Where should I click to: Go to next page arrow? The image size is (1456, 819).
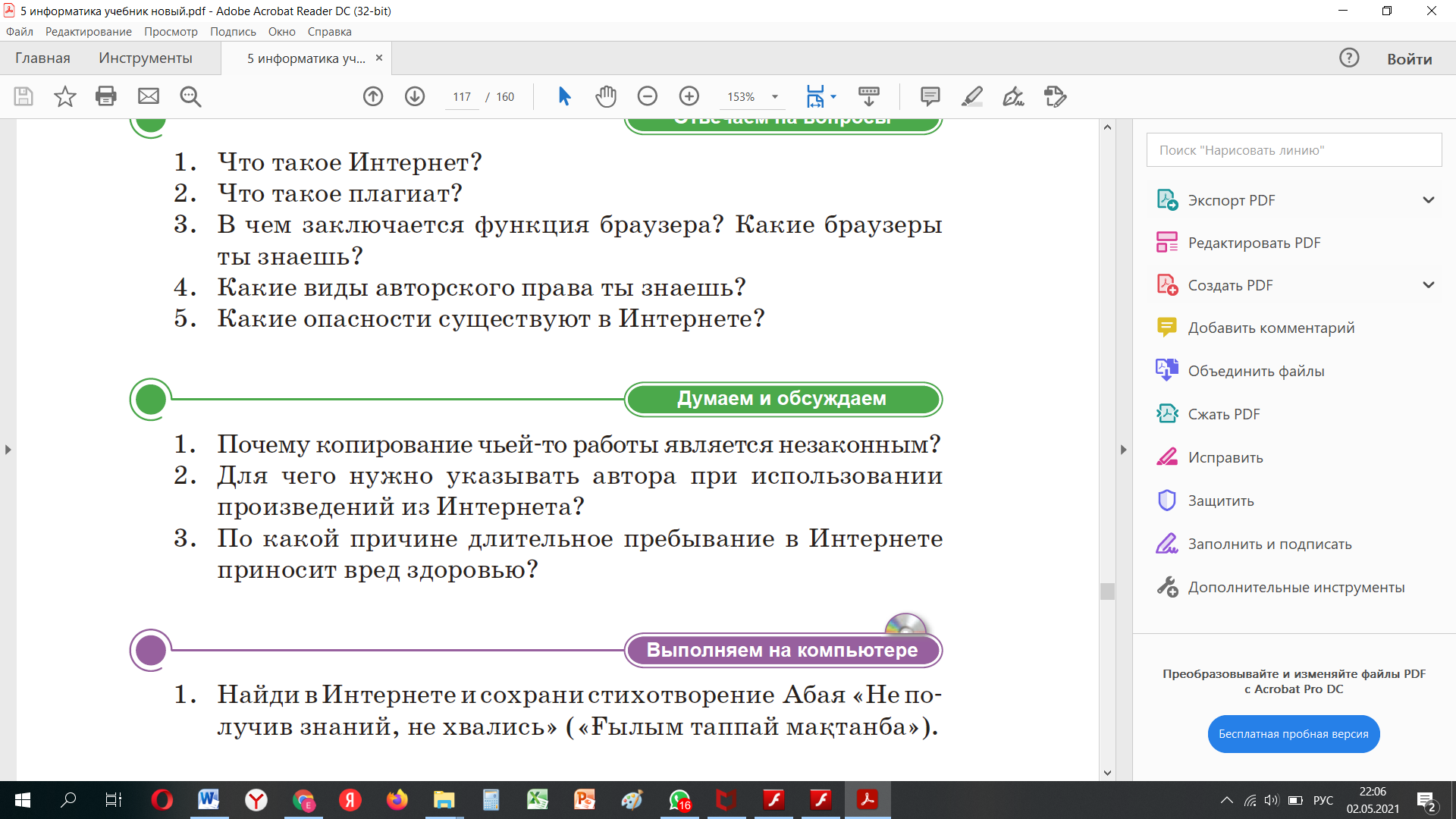(x=415, y=96)
